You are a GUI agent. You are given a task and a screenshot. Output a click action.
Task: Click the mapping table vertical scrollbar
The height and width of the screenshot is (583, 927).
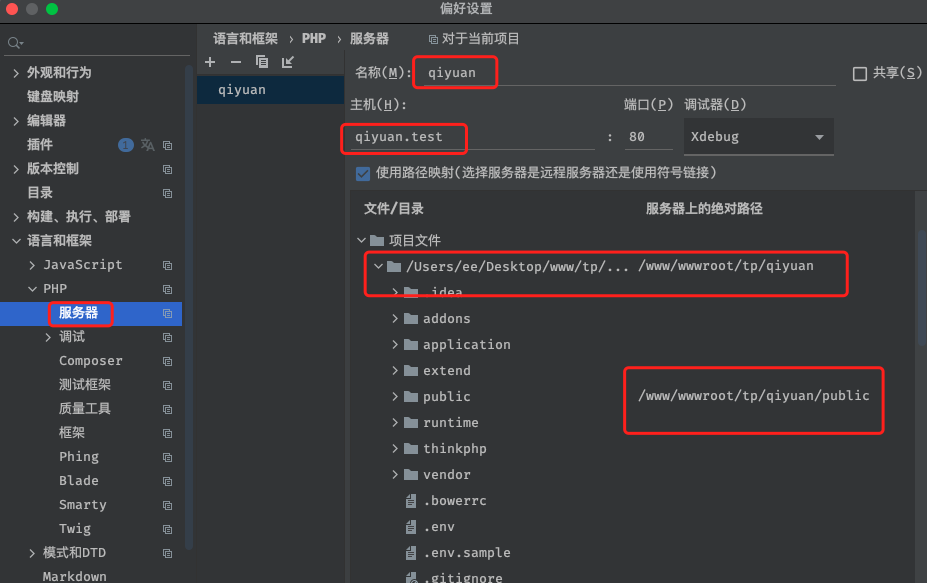921,287
